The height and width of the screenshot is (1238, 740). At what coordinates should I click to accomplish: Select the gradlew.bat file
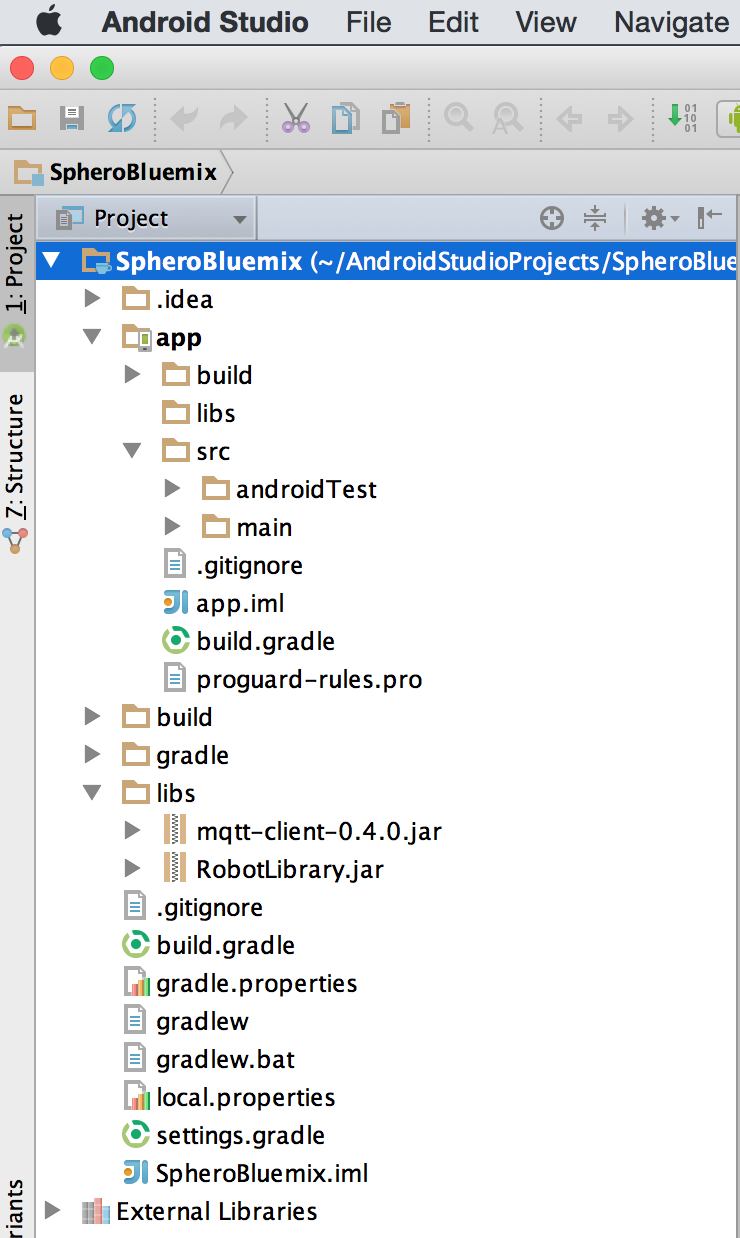(x=208, y=1059)
